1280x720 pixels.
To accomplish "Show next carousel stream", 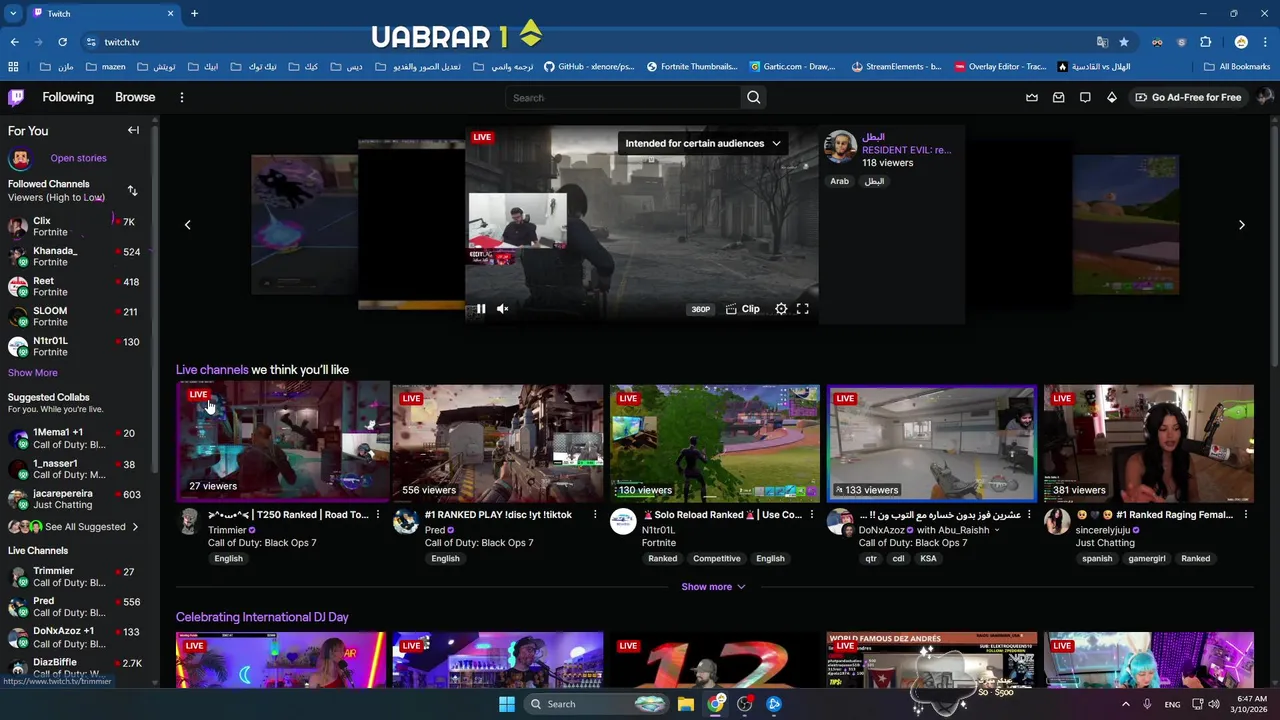I will 1242,224.
